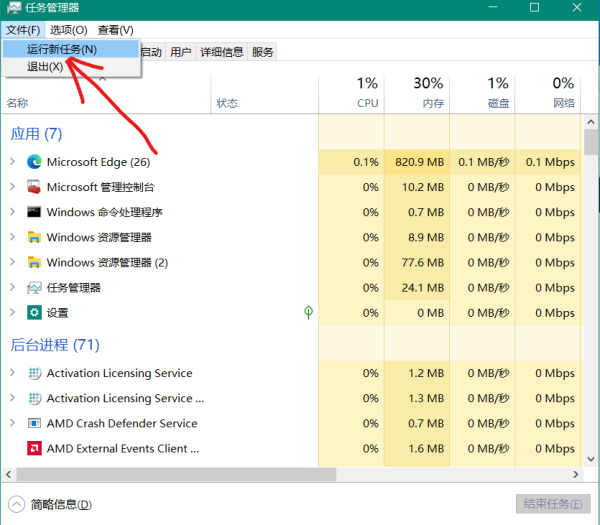The width and height of the screenshot is (600, 525).
Task: Collapse to 简略信息 view
Action: coord(52,504)
